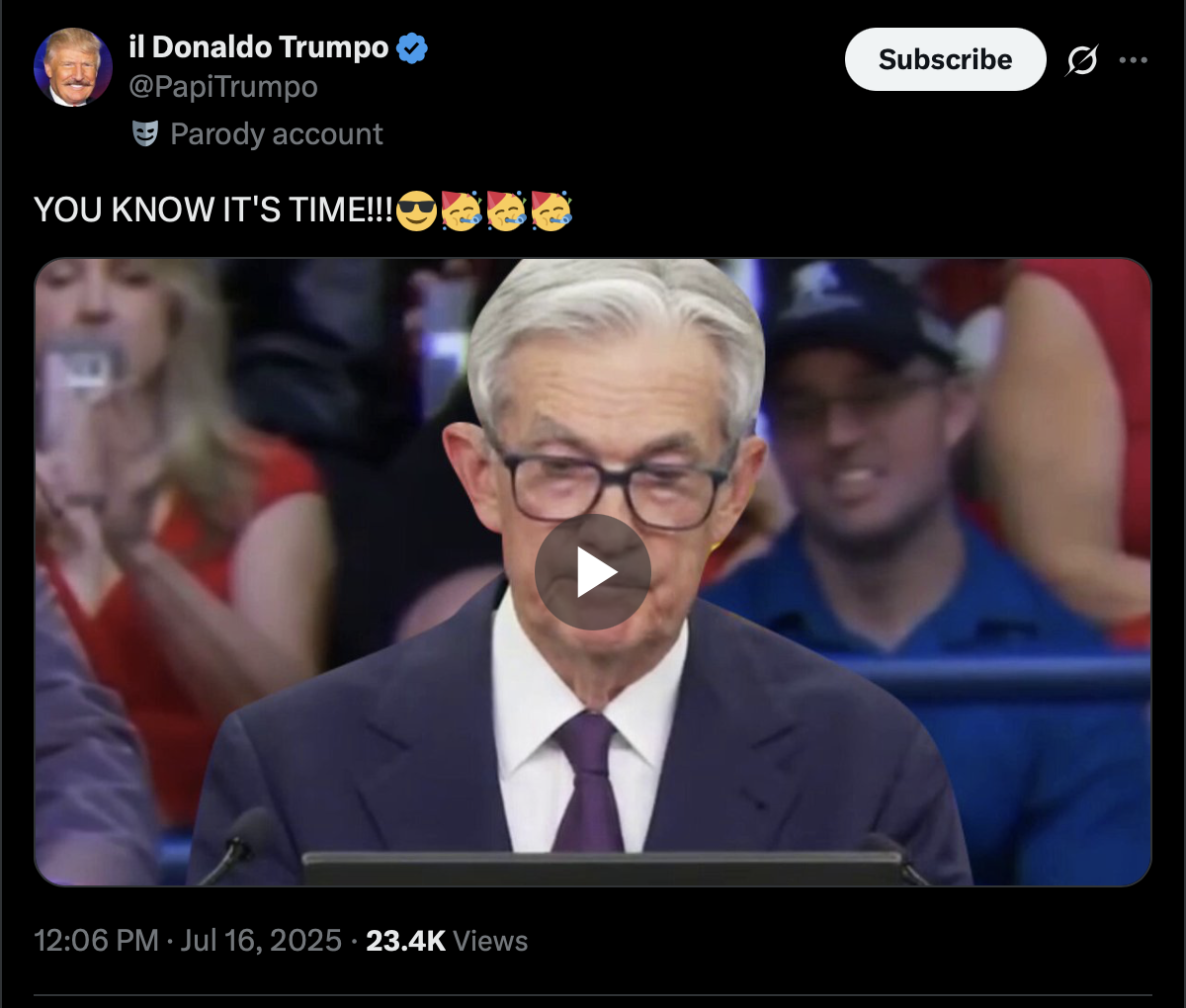Click the "Parody account" label

[x=277, y=133]
